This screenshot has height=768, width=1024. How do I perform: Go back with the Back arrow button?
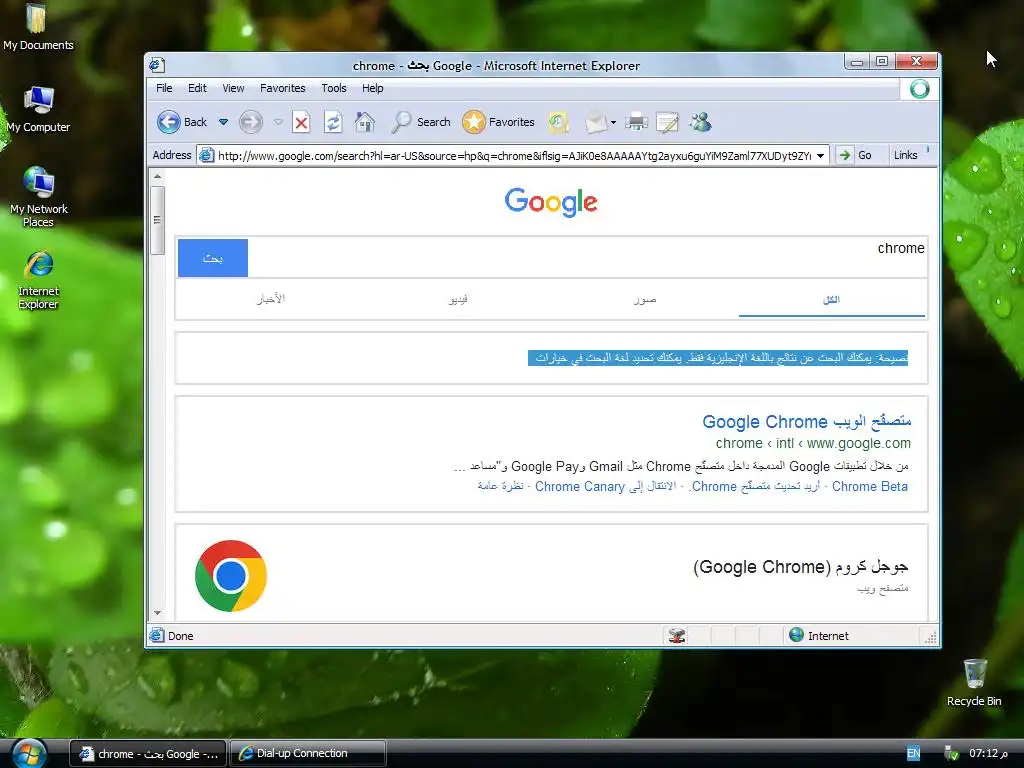coord(182,122)
